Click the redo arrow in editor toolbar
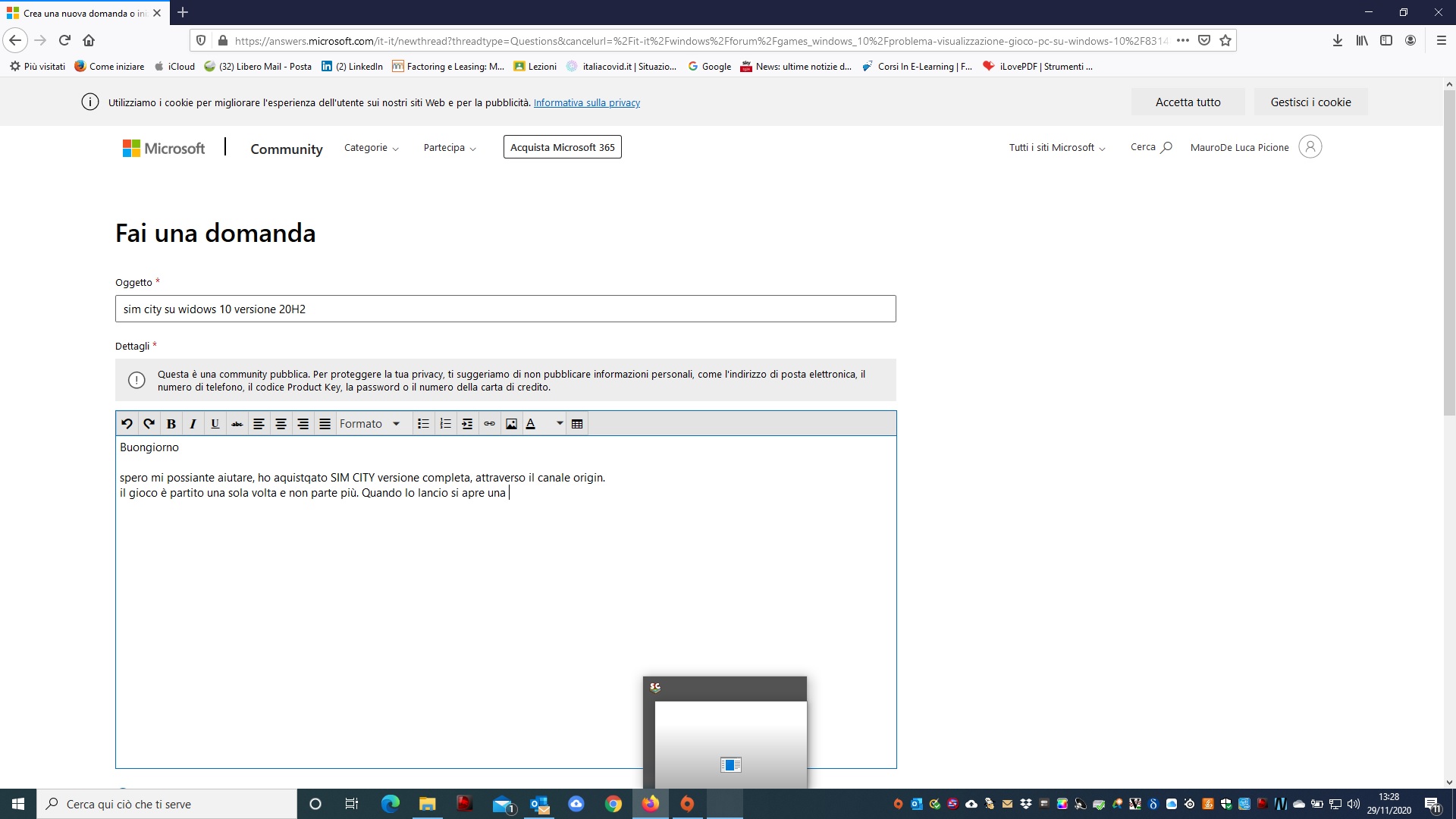The height and width of the screenshot is (819, 1456). 149,424
